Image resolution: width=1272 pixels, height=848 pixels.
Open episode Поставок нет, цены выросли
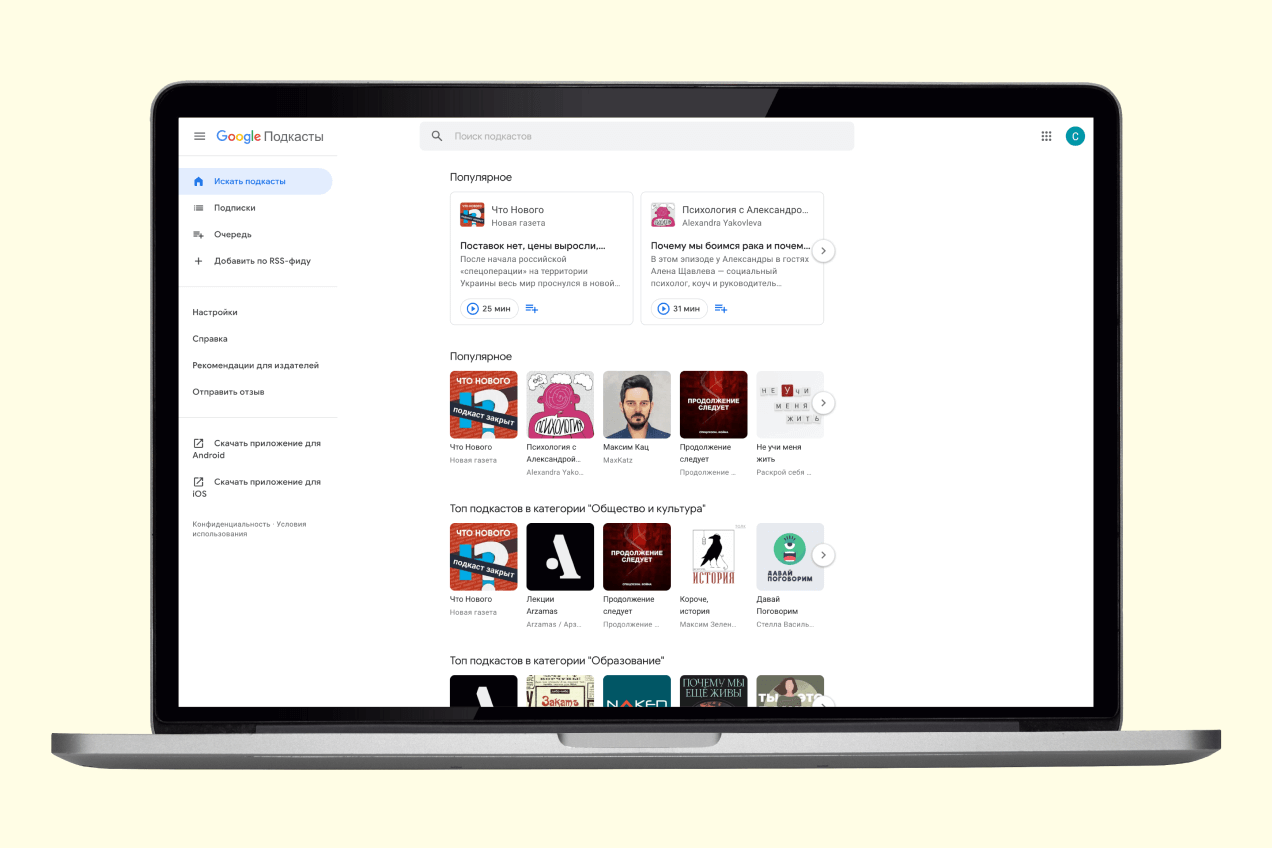click(533, 245)
